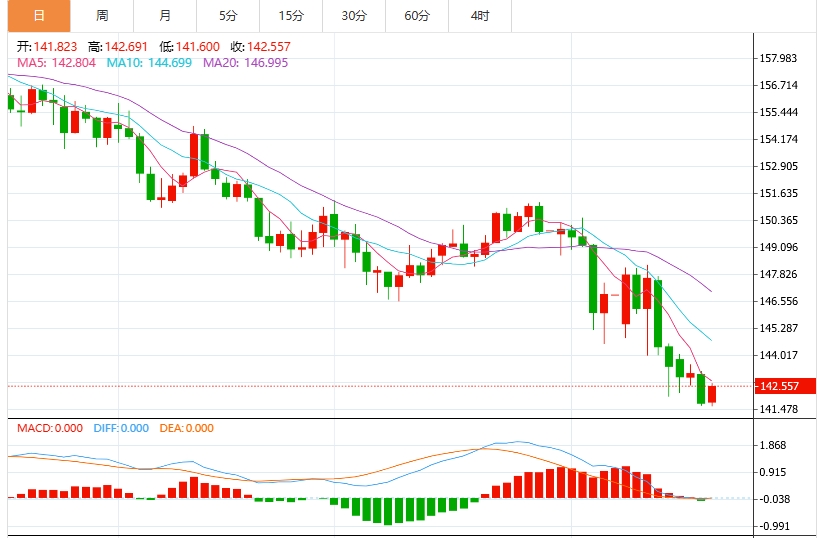
Task: Click the 低:141.600 low price value
Action: click(x=189, y=47)
